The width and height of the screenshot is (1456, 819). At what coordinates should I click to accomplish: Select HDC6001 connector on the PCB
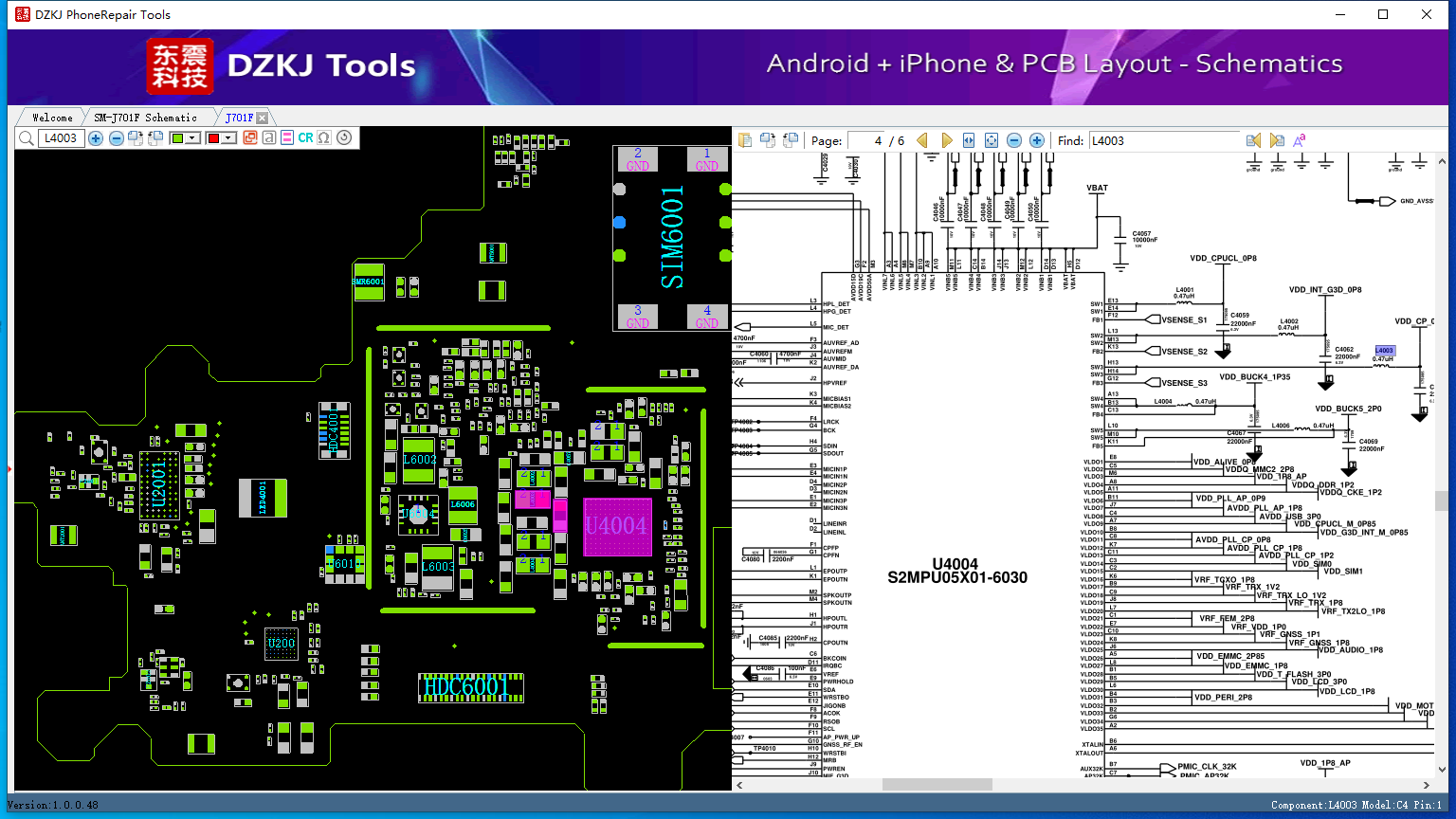471,688
